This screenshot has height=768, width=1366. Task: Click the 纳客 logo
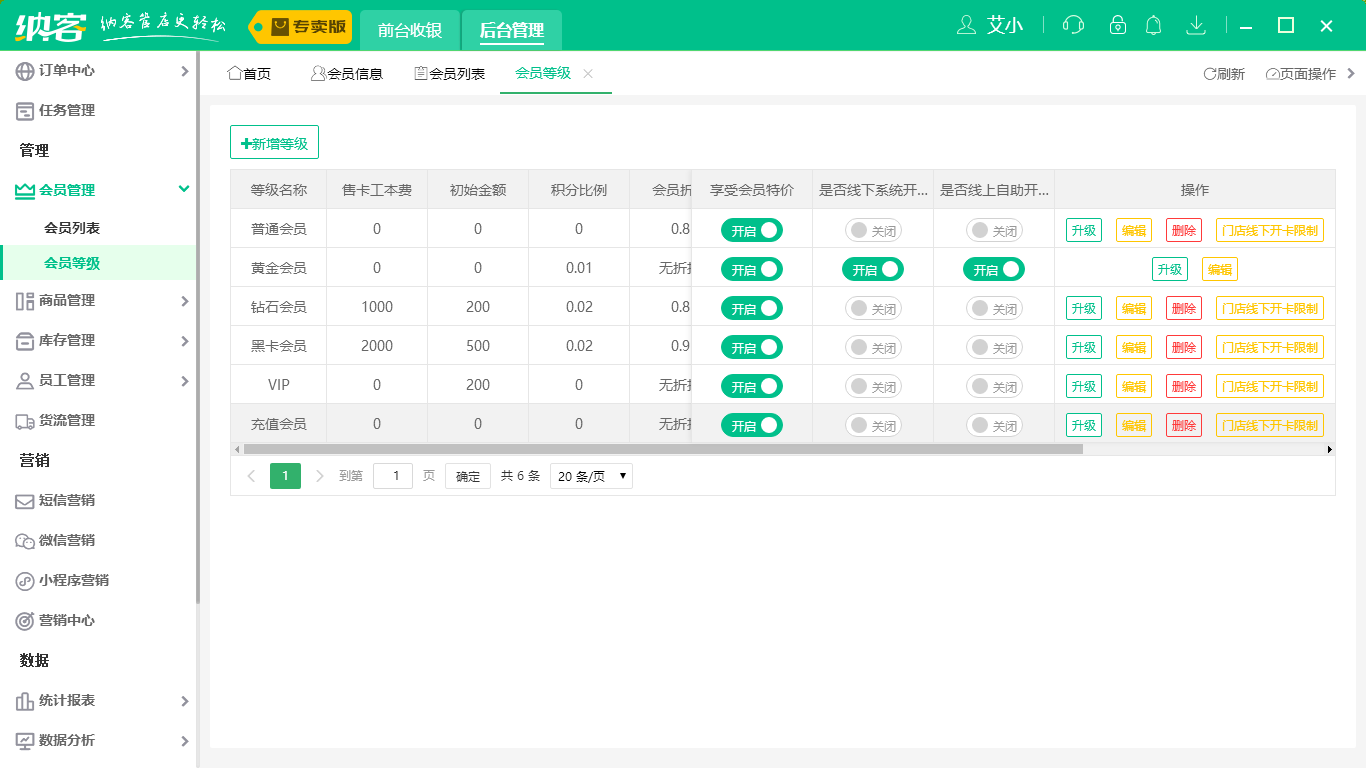(x=50, y=26)
